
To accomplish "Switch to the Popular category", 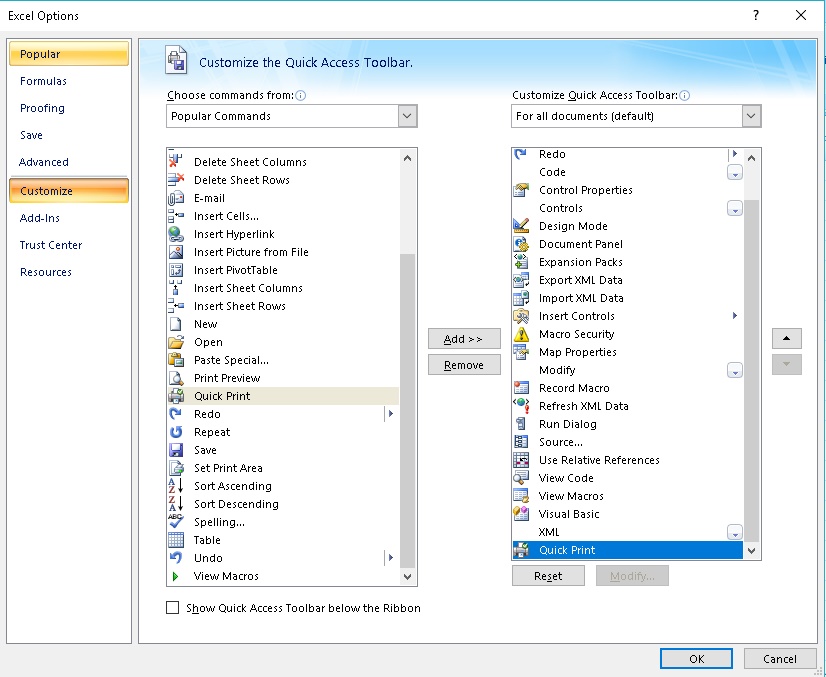I will tap(69, 54).
